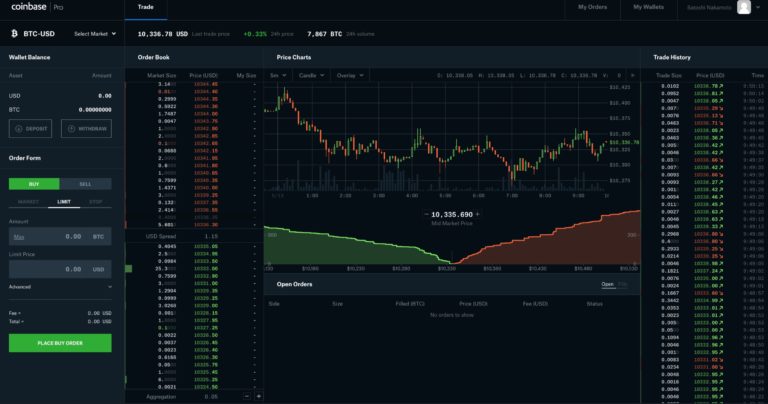Switch to the Limit order tab
This screenshot has height=404, width=768.
[x=64, y=202]
